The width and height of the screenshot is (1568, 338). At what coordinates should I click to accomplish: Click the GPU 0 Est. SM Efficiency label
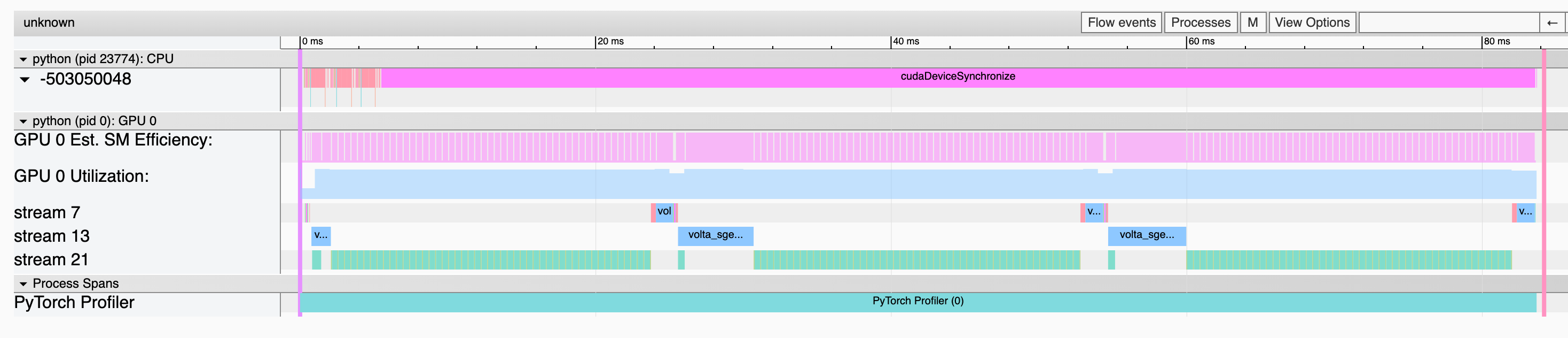pyautogui.click(x=113, y=140)
